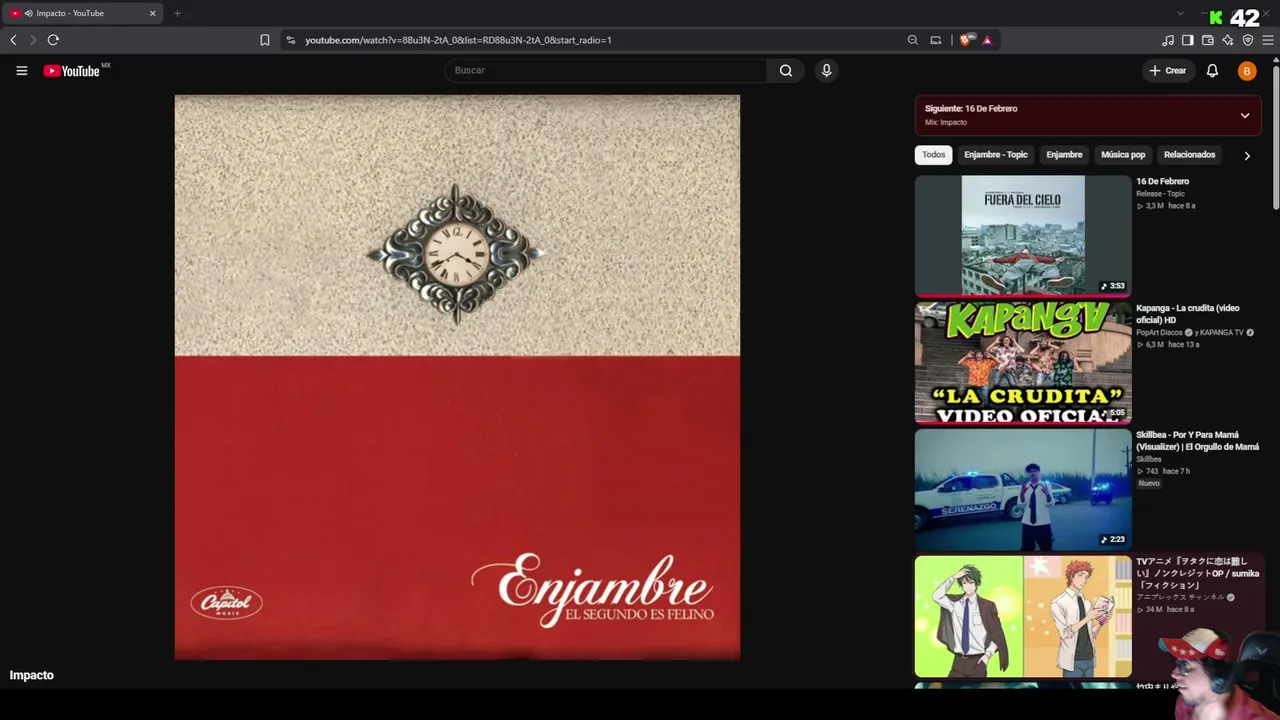The width and height of the screenshot is (1280, 720).
Task: Go to YouTube home via logo
Action: pyautogui.click(x=72, y=71)
